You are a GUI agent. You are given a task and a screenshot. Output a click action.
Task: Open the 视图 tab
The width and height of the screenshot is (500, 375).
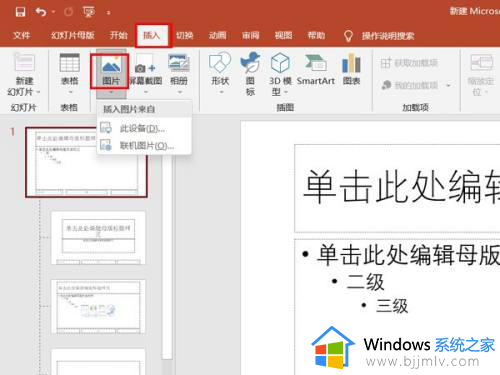[283, 35]
